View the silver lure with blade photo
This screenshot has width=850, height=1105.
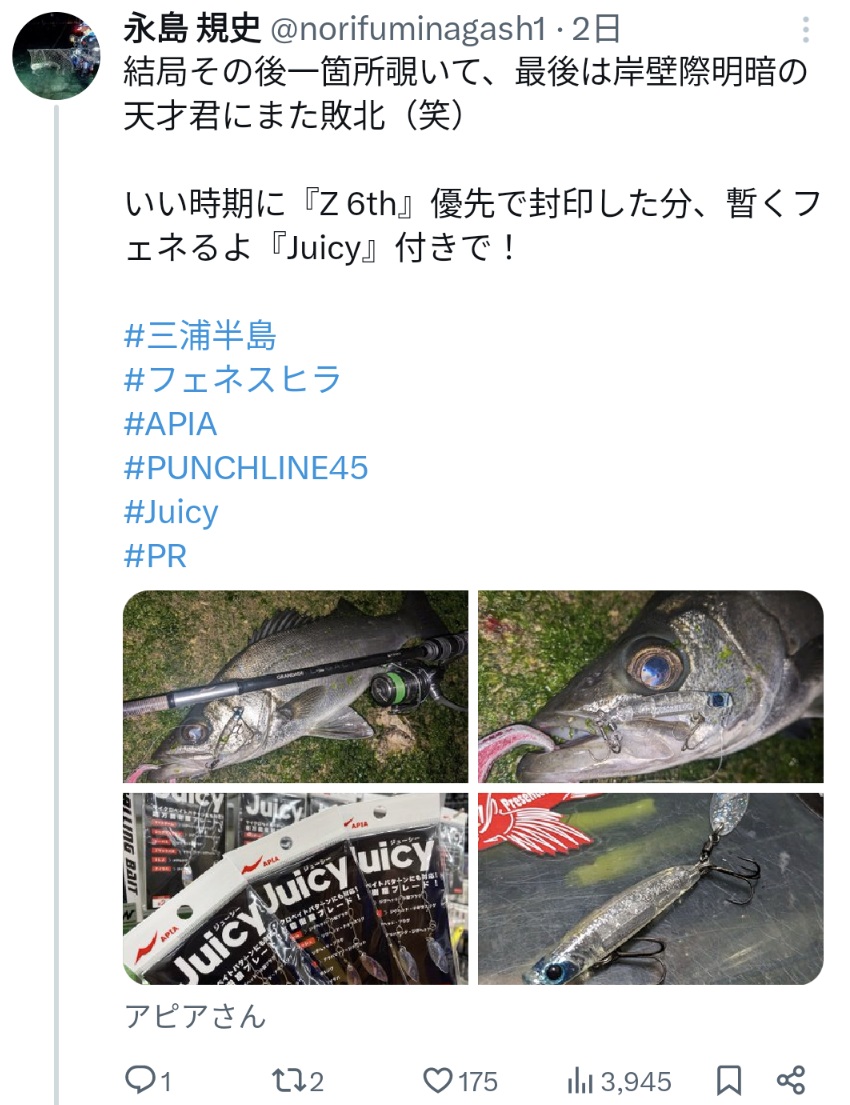651,889
